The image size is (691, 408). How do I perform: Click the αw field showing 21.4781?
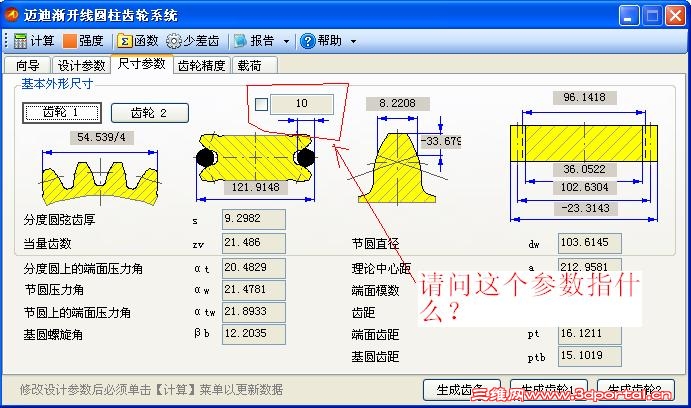point(254,290)
